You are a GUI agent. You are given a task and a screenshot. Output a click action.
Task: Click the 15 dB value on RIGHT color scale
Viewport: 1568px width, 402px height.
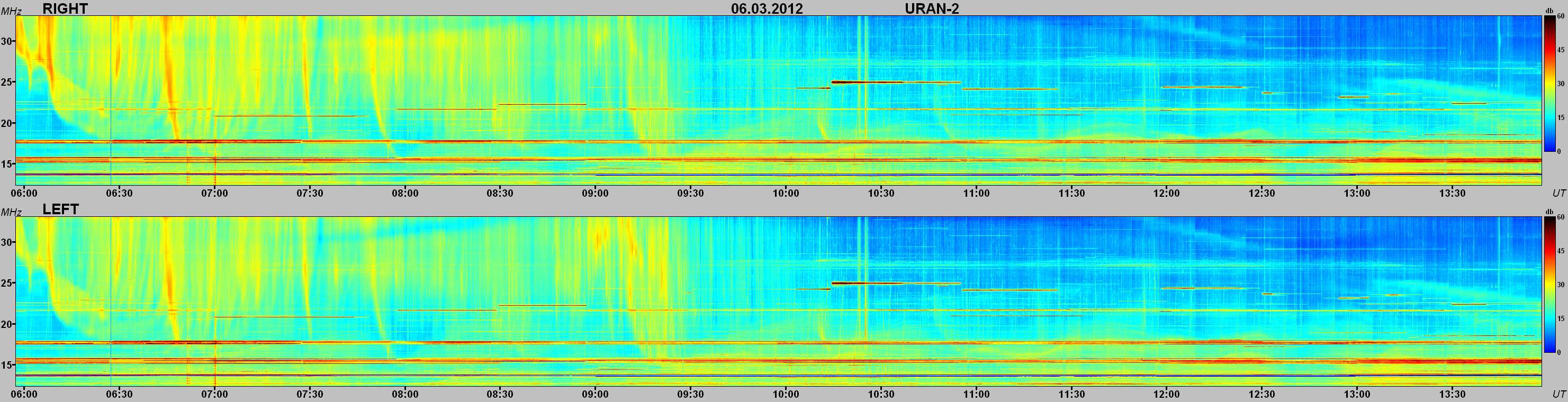[1561, 117]
